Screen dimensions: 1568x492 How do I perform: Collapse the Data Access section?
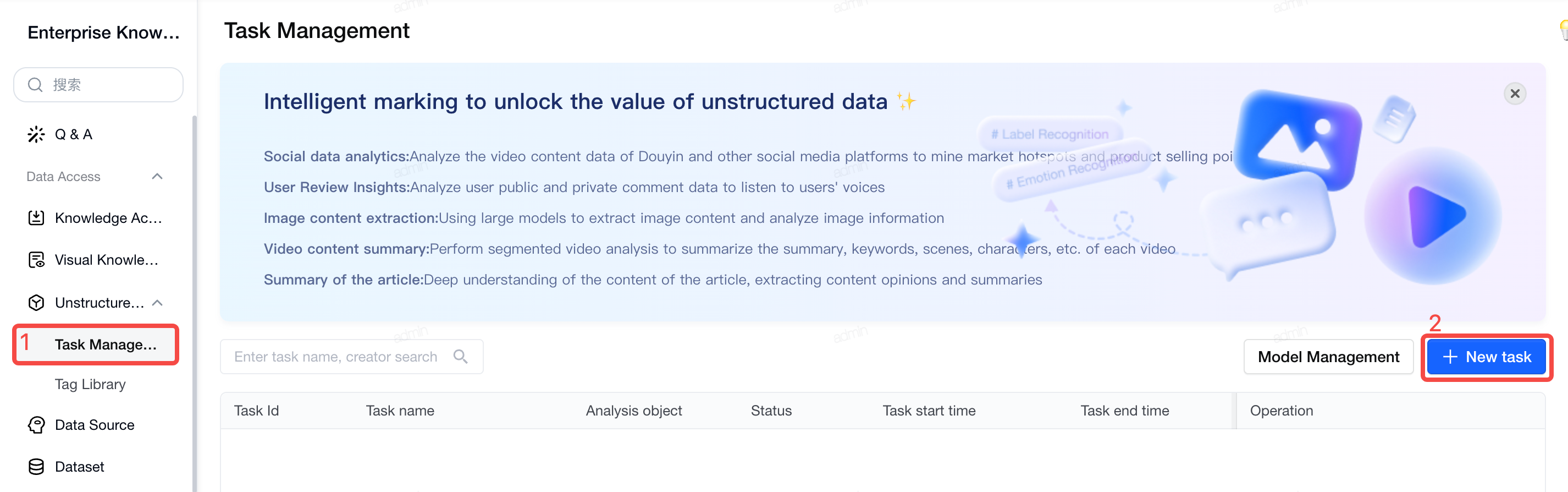pyautogui.click(x=157, y=176)
